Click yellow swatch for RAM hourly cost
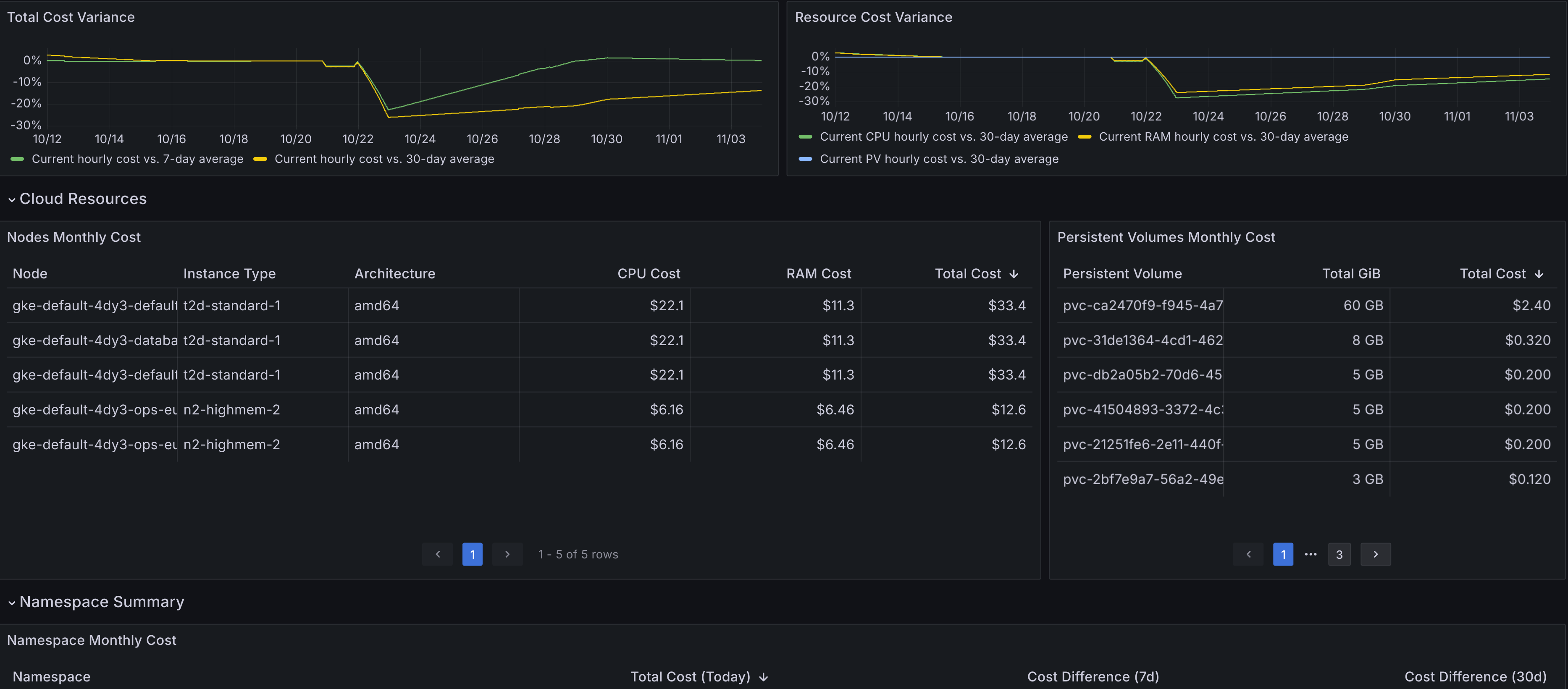Viewport: 1568px width, 689px height. pos(1084,137)
